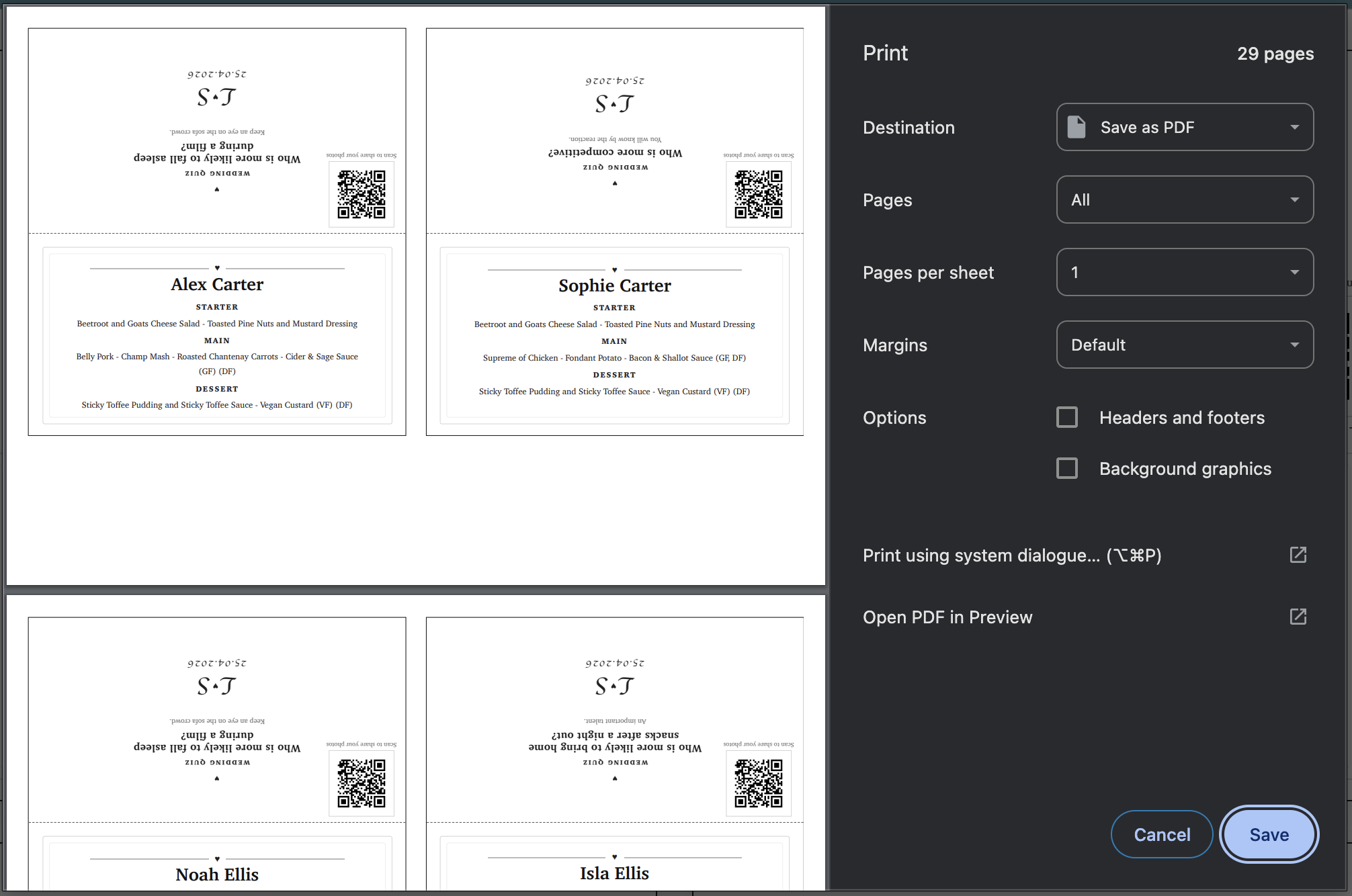Select Open PDF in Preview
1352x896 pixels.
coord(947,617)
